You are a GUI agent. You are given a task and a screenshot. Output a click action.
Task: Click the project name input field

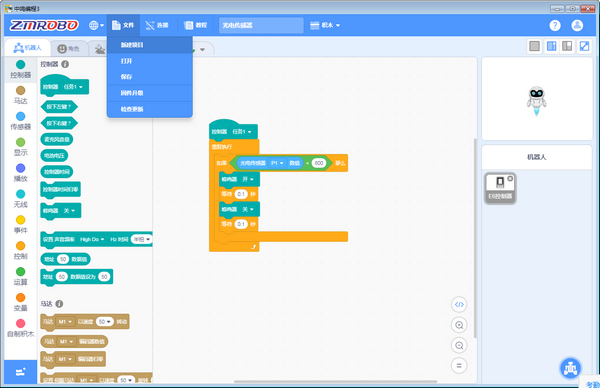(261, 25)
